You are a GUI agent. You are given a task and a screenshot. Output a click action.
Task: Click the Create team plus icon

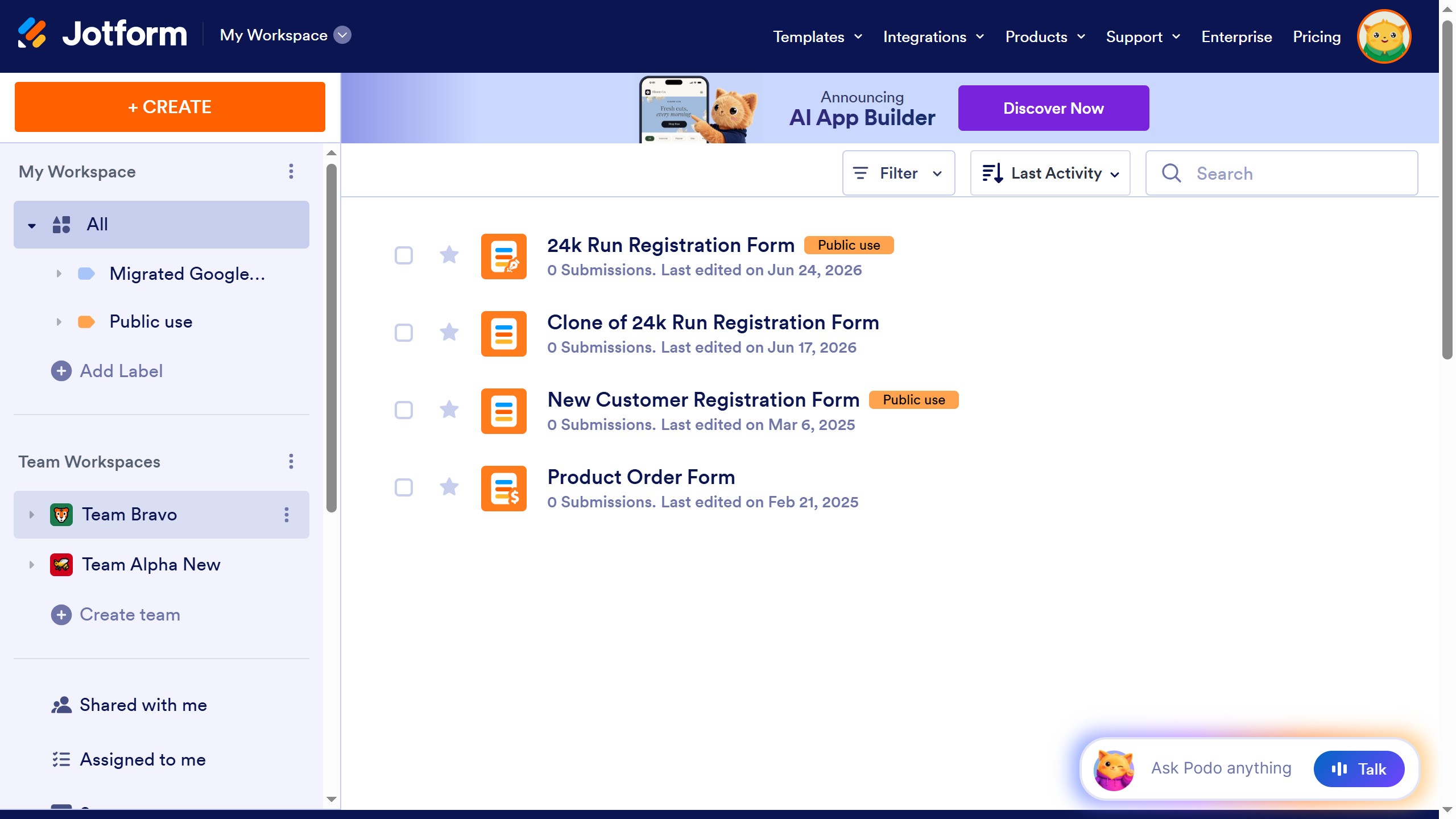pyautogui.click(x=61, y=614)
